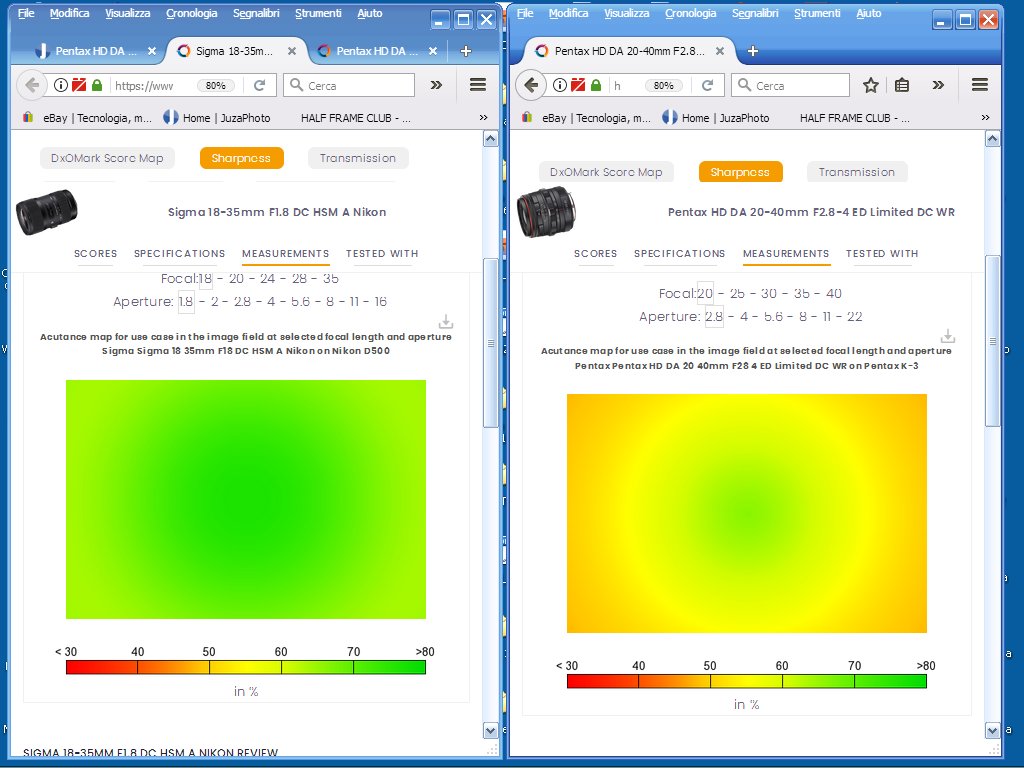1024x768 pixels.
Task: Open TESTED WITH section for Sigma
Action: tap(382, 253)
